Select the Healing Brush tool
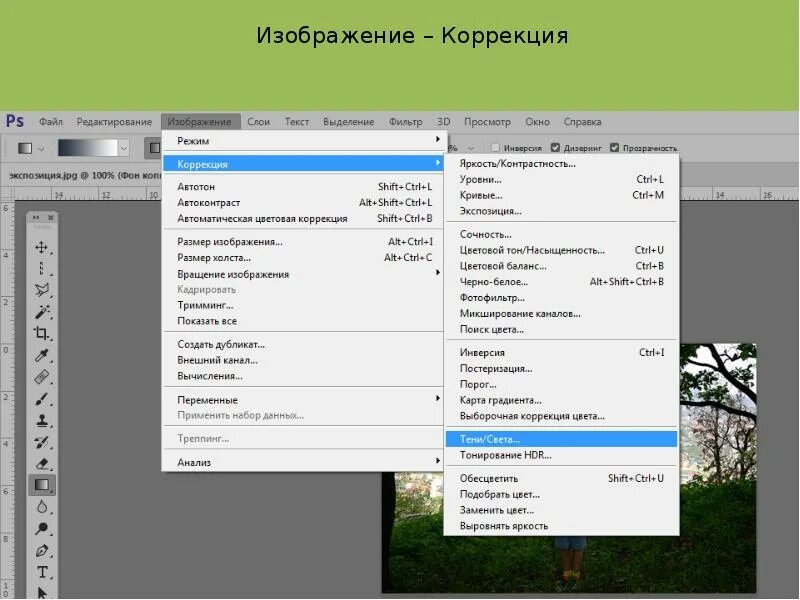 click(x=41, y=377)
